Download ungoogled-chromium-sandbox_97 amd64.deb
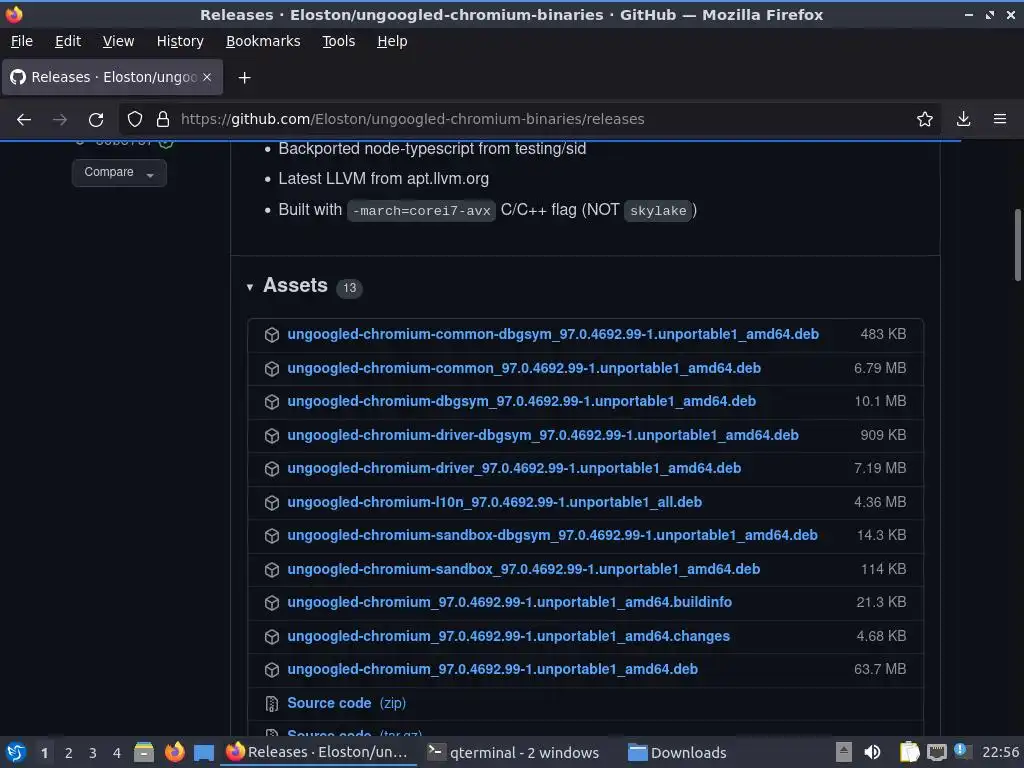 click(524, 569)
